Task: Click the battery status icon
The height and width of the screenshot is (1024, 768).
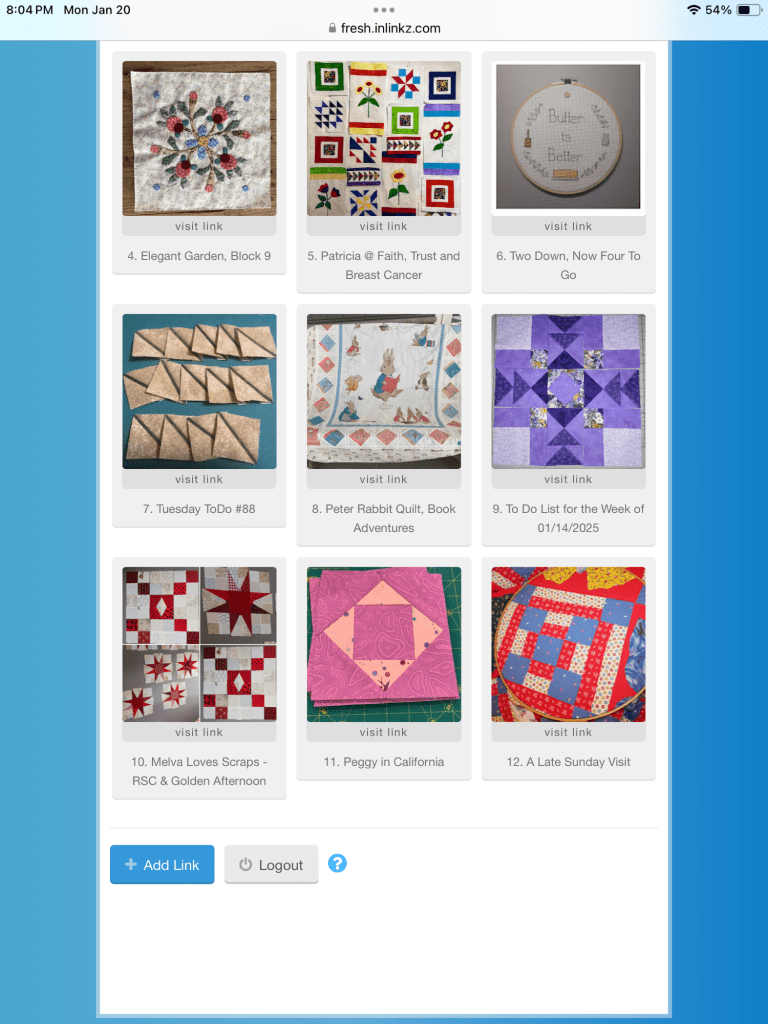Action: pyautogui.click(x=749, y=10)
